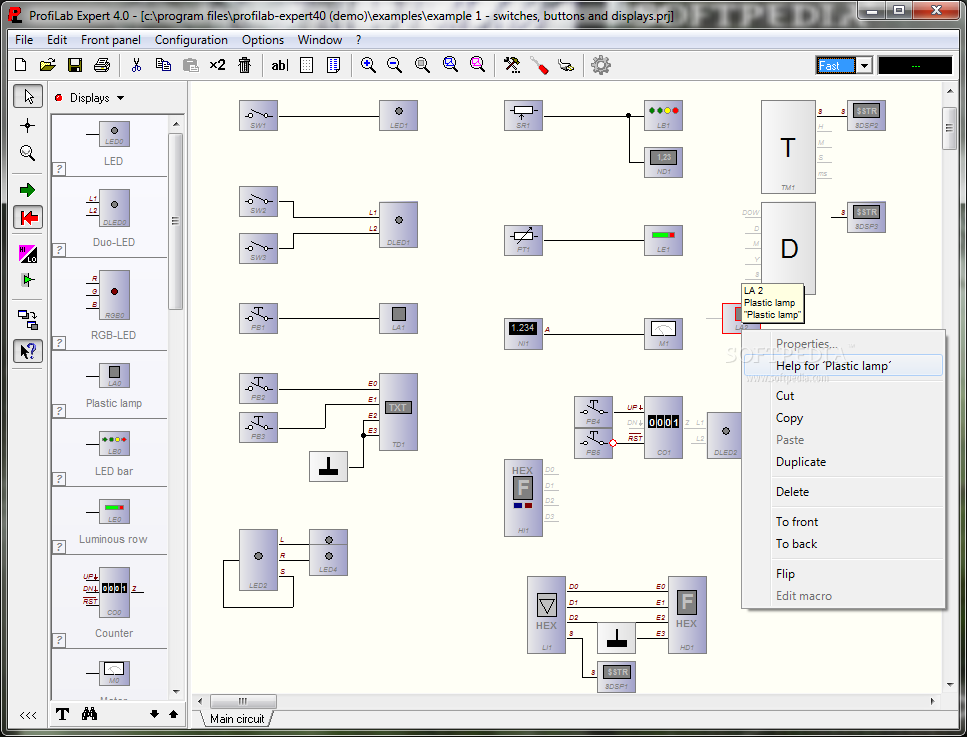
Task: Click the gear settings icon
Action: (x=601, y=65)
